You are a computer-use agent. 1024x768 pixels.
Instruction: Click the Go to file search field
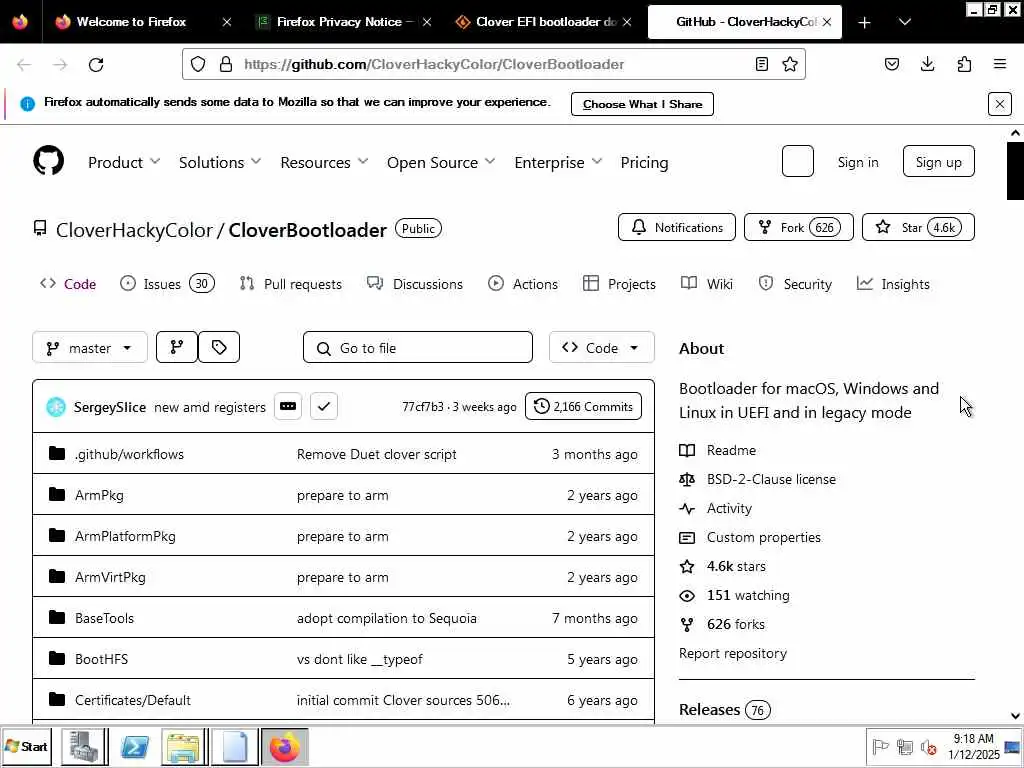[418, 347]
